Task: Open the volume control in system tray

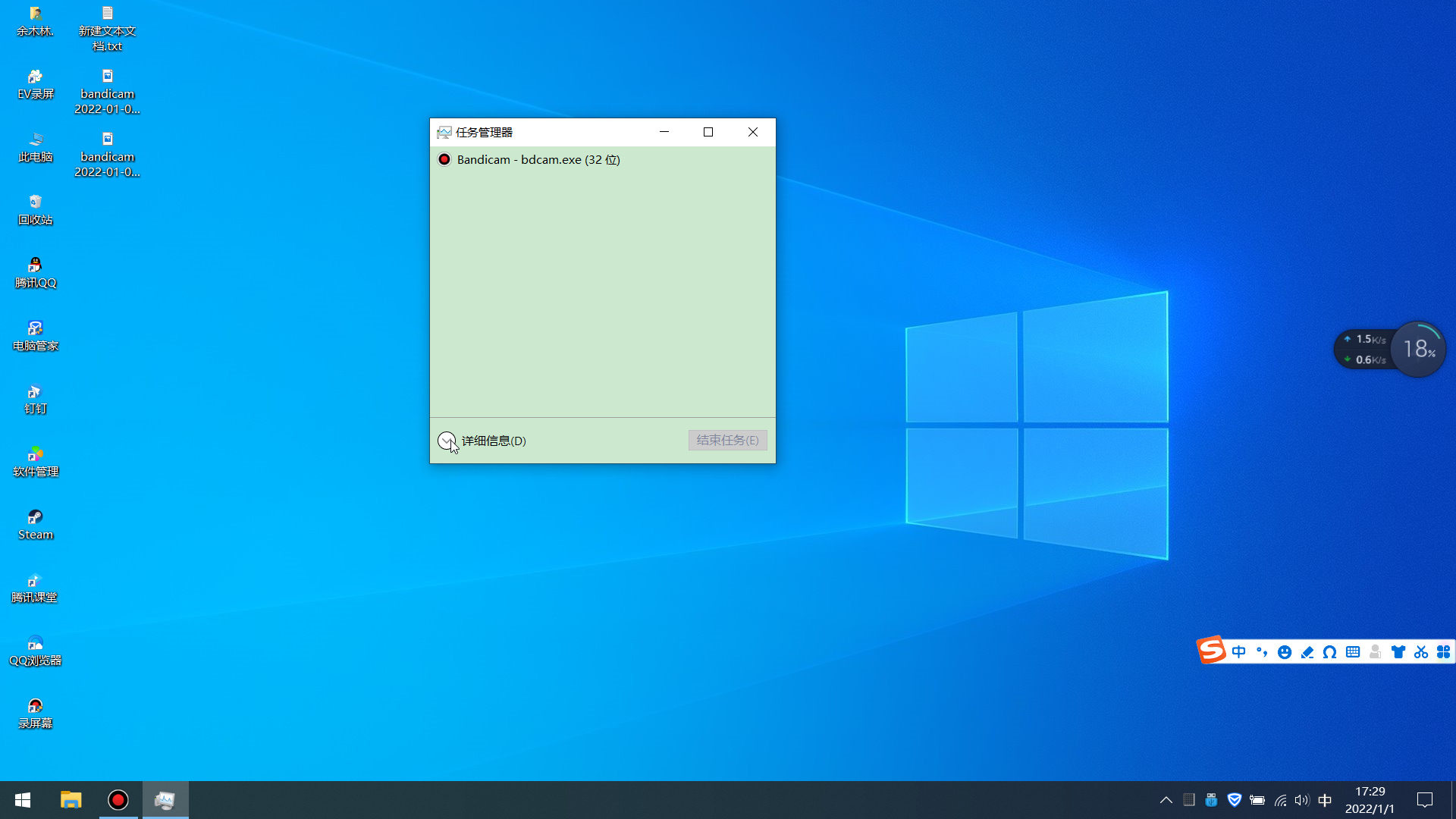Action: [x=1302, y=800]
